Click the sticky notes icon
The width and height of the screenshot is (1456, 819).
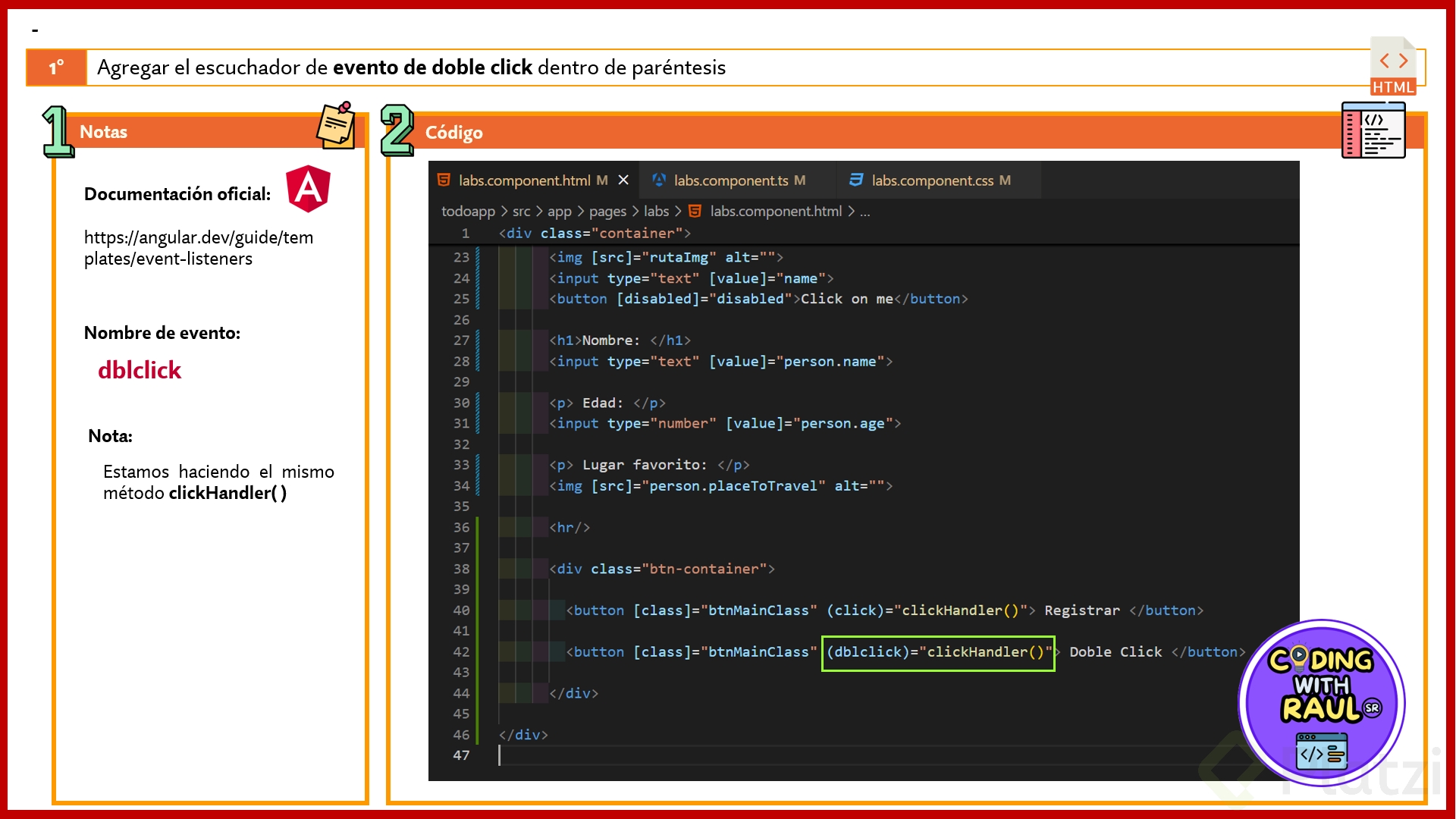pyautogui.click(x=336, y=126)
